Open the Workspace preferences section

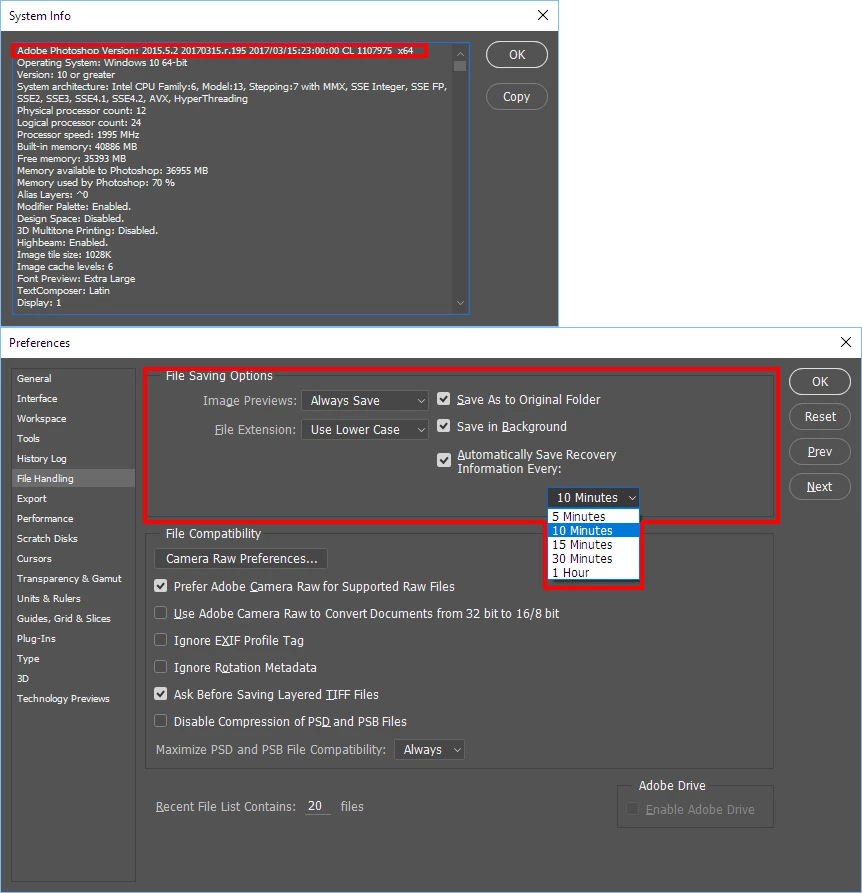[x=73, y=419]
